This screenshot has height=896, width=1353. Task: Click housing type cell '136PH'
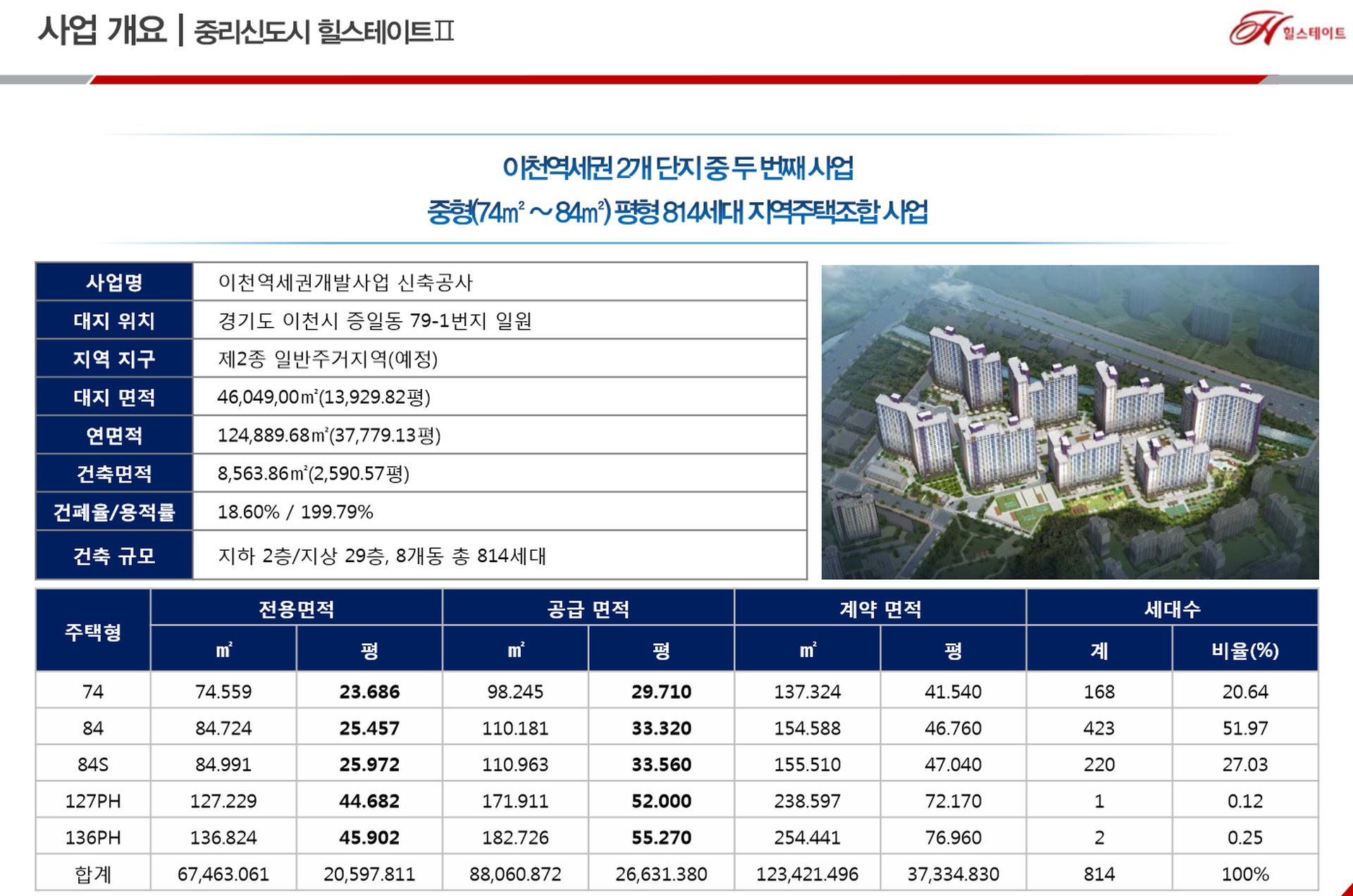[x=93, y=838]
